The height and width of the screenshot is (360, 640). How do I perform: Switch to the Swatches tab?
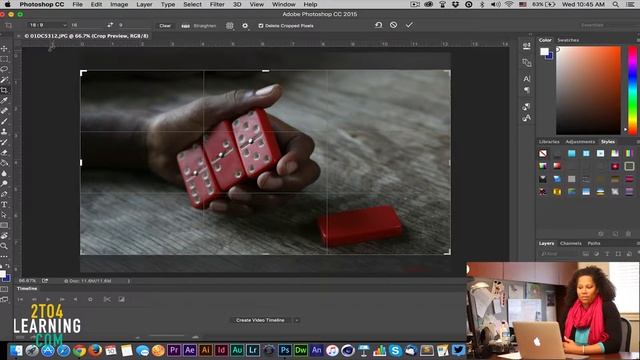568,40
